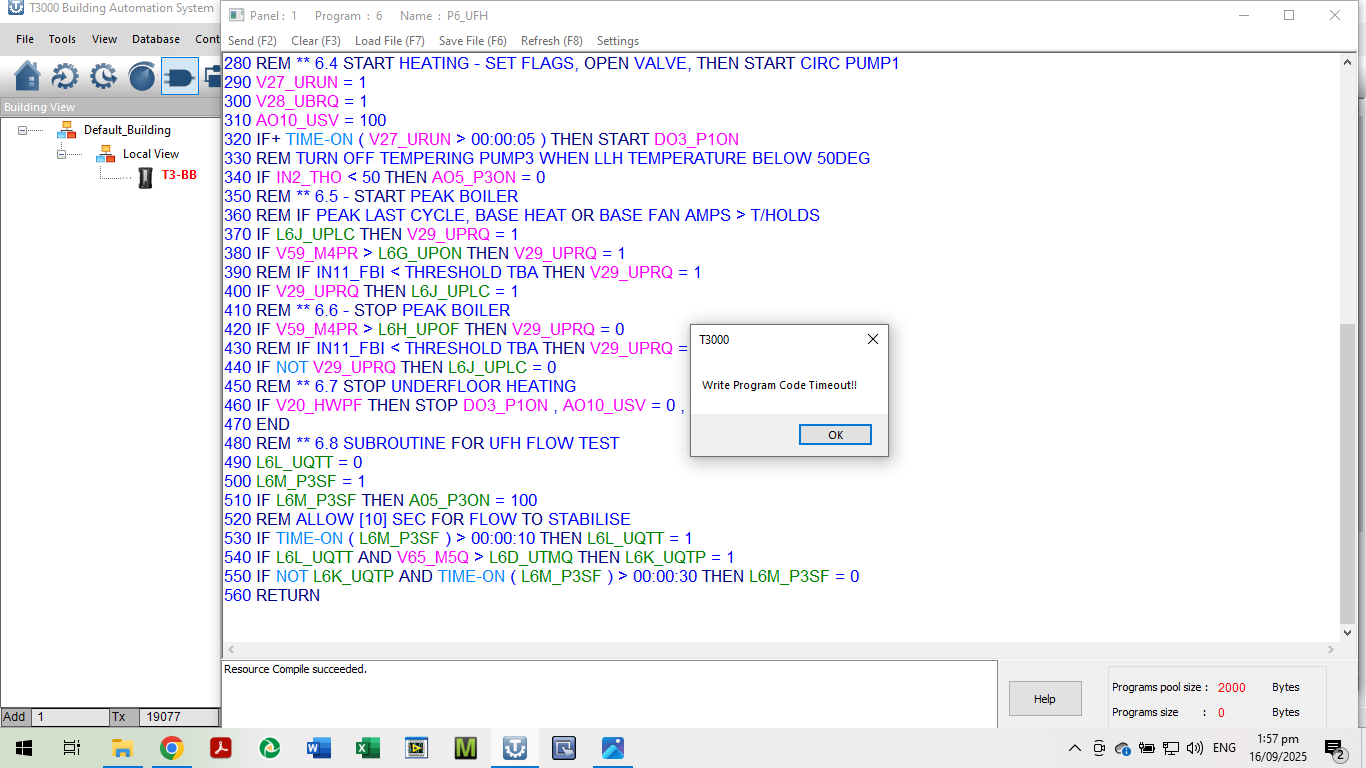This screenshot has width=1366, height=768.
Task: Click the Home house icon in toolbar
Action: (28, 76)
